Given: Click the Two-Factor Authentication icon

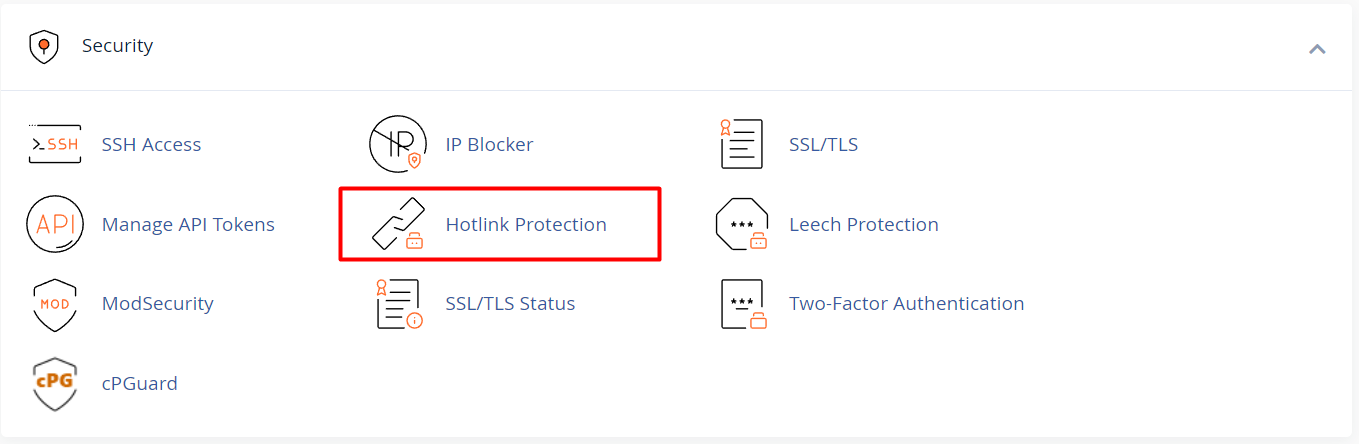Looking at the screenshot, I should [741, 304].
